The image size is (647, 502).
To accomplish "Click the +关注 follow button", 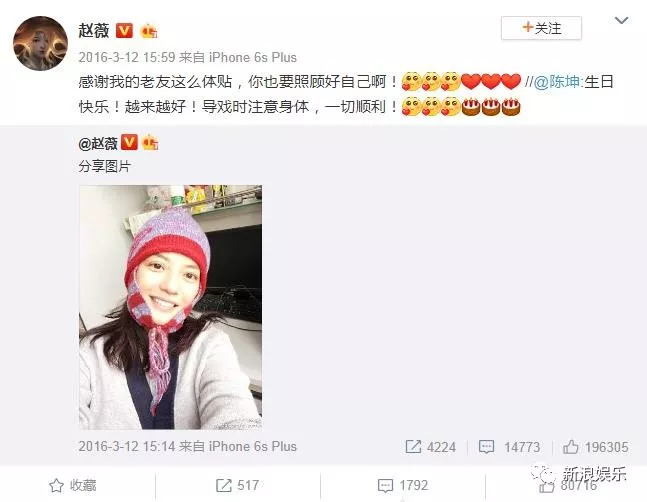I will point(541,28).
